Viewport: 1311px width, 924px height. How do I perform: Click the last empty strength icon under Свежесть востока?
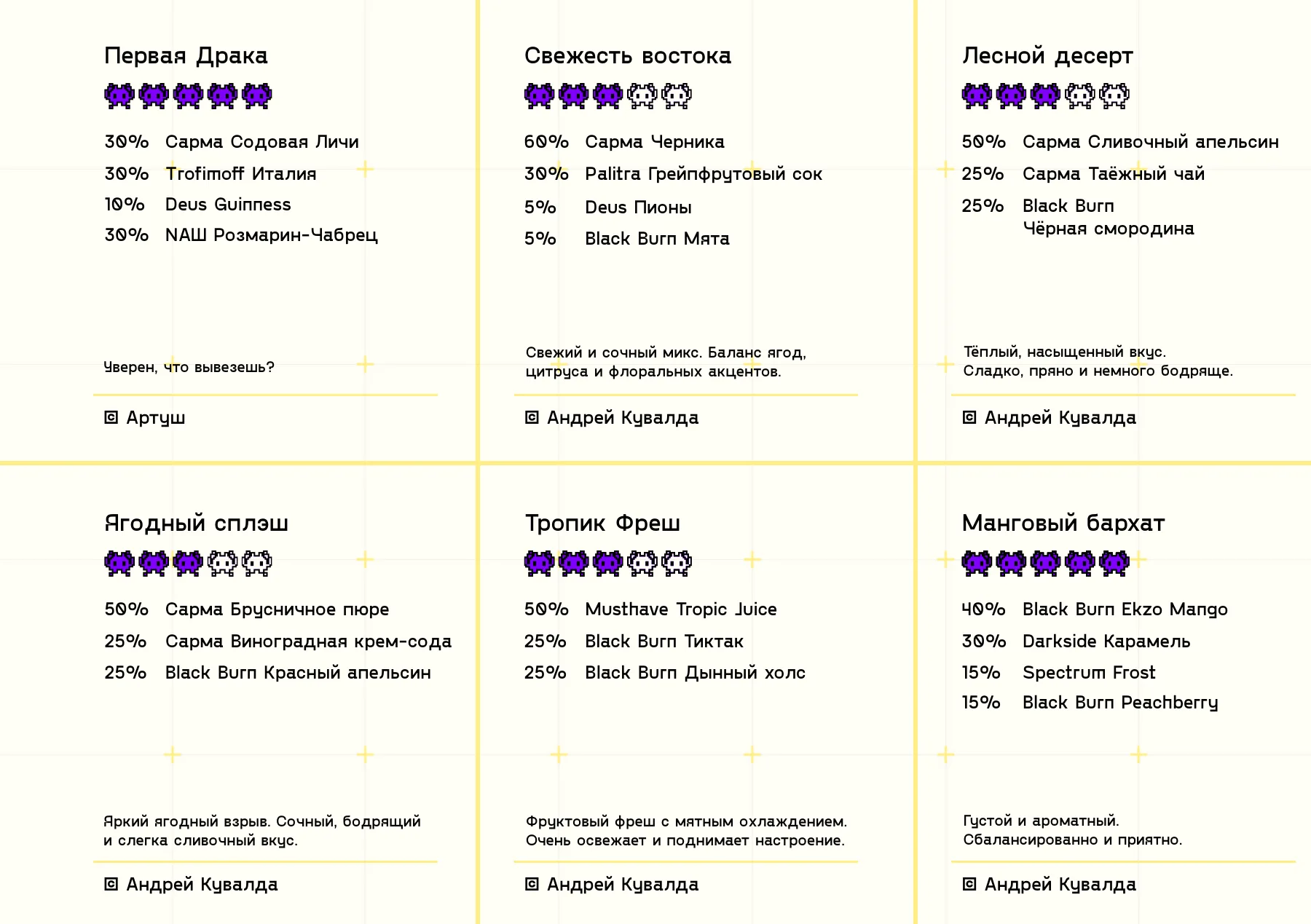677,95
